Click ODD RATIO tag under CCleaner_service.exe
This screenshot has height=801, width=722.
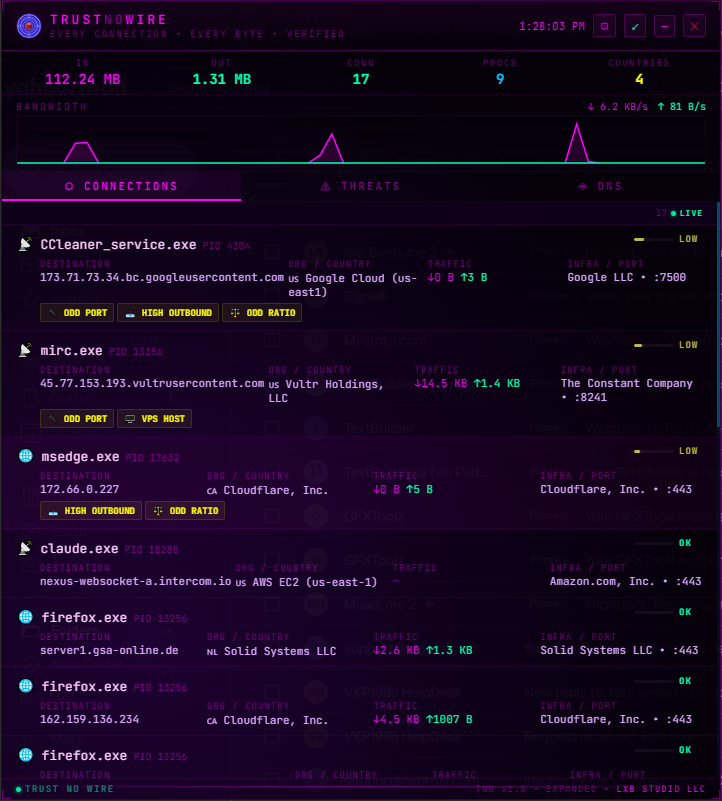click(x=262, y=313)
